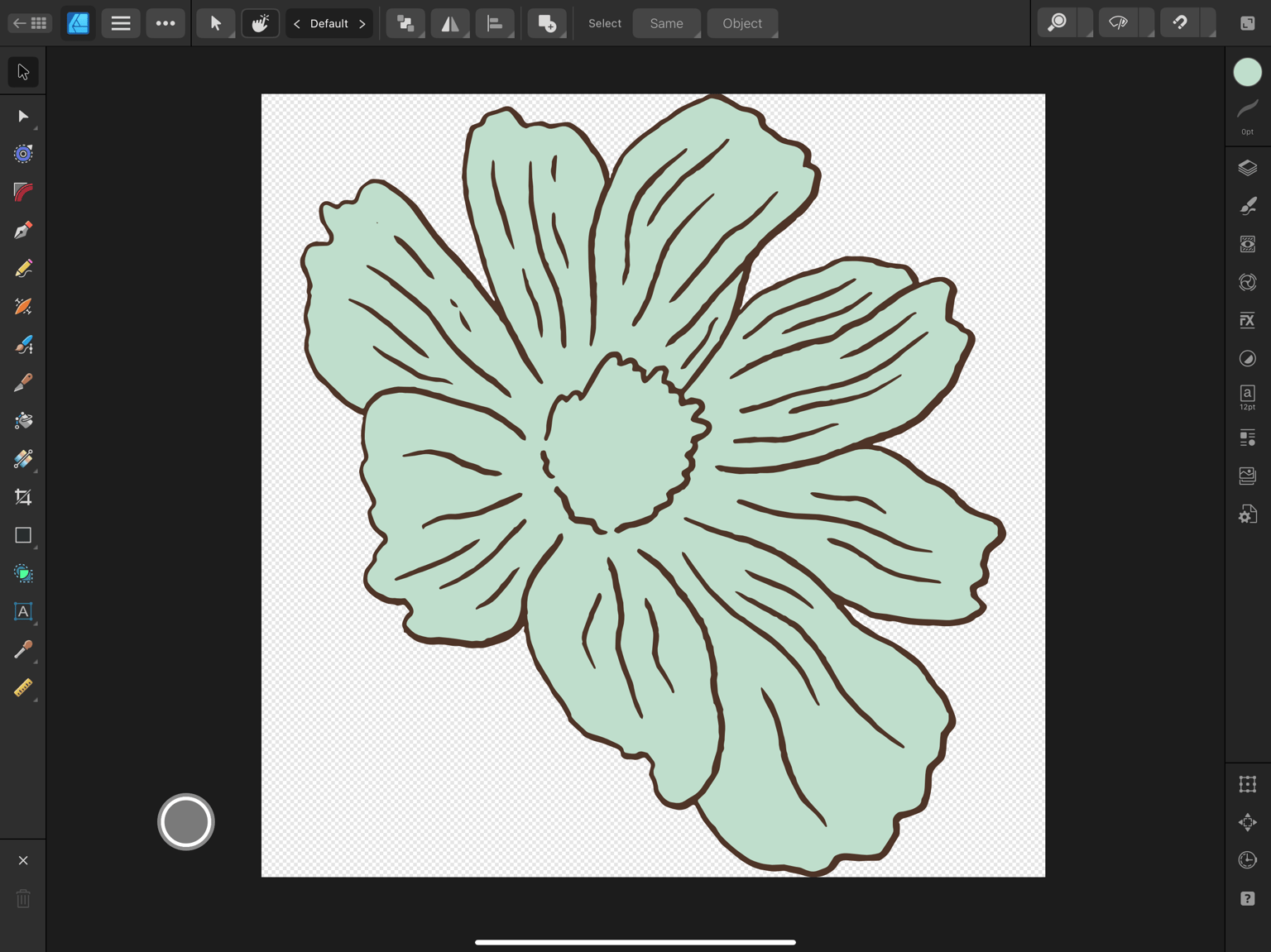1271x952 pixels.
Task: Select the Crop tool
Action: click(x=23, y=497)
